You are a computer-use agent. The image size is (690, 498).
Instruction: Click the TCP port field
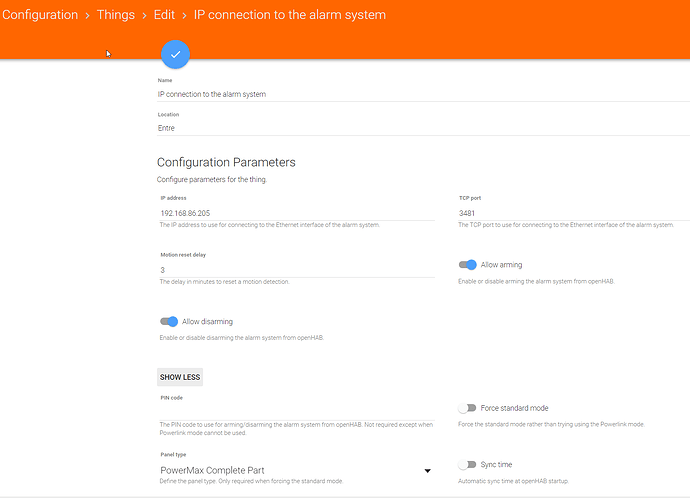(x=570, y=213)
